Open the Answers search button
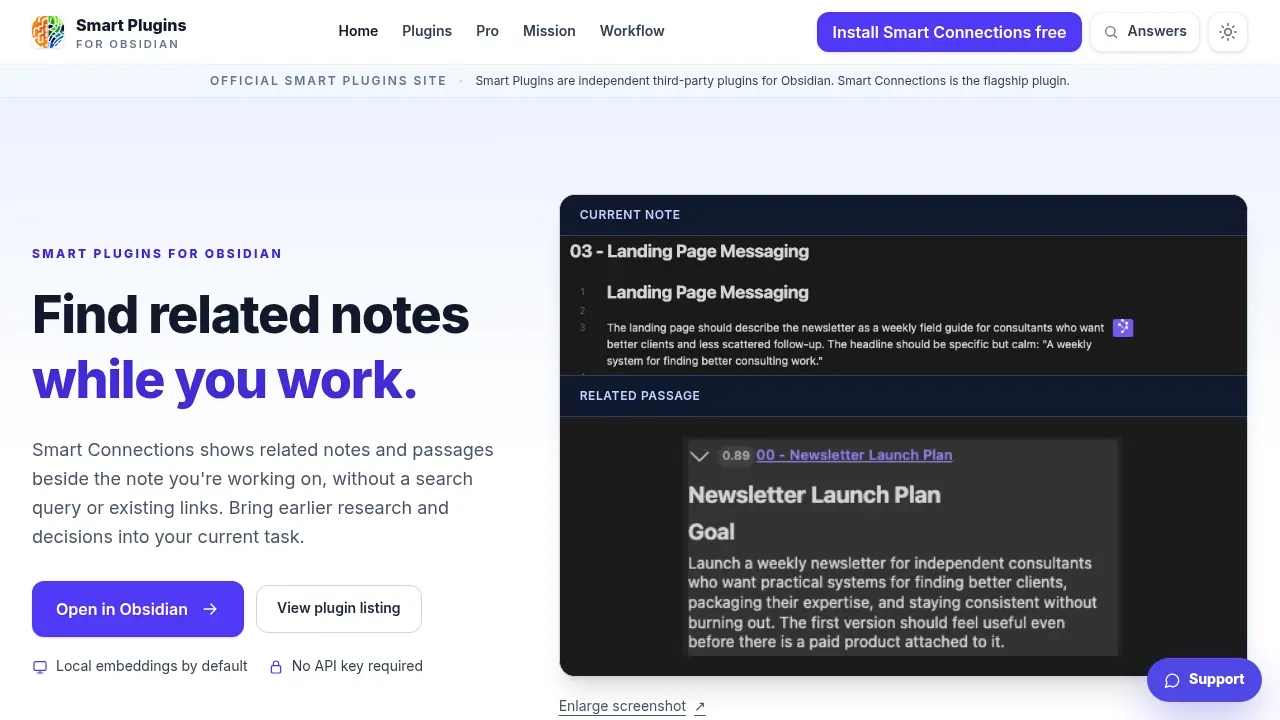The image size is (1280, 720). point(1145,32)
